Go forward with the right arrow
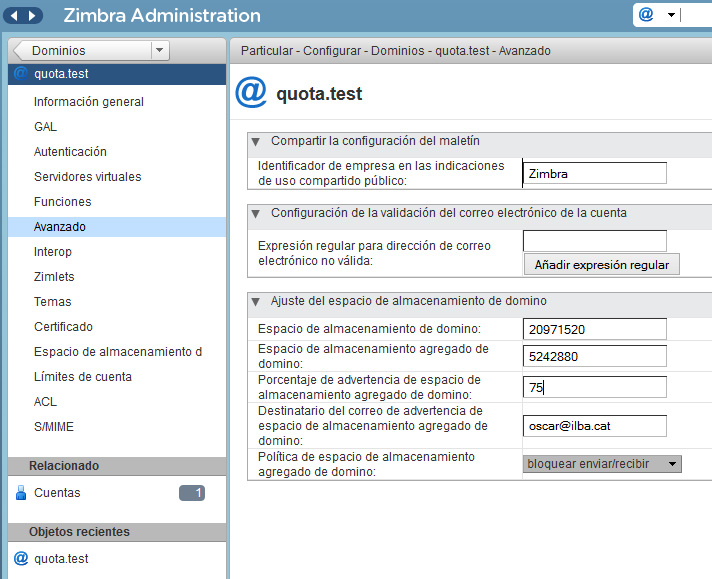This screenshot has height=579, width=712. pos(32,16)
